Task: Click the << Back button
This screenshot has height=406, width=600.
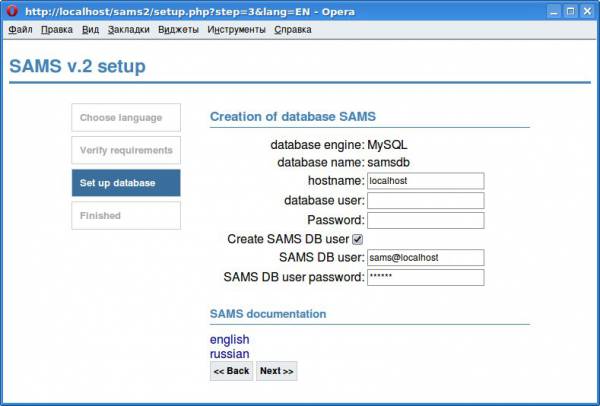Action: click(231, 371)
